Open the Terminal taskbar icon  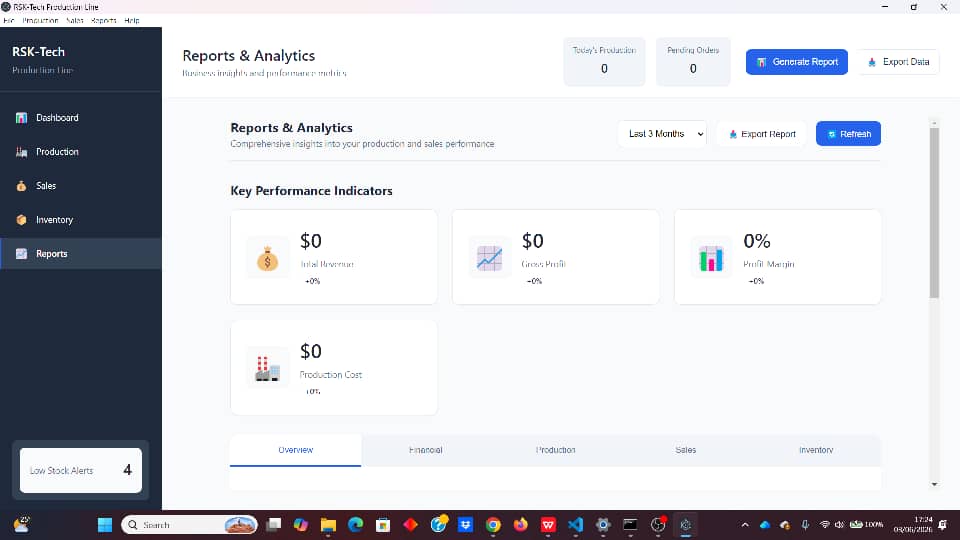point(630,525)
